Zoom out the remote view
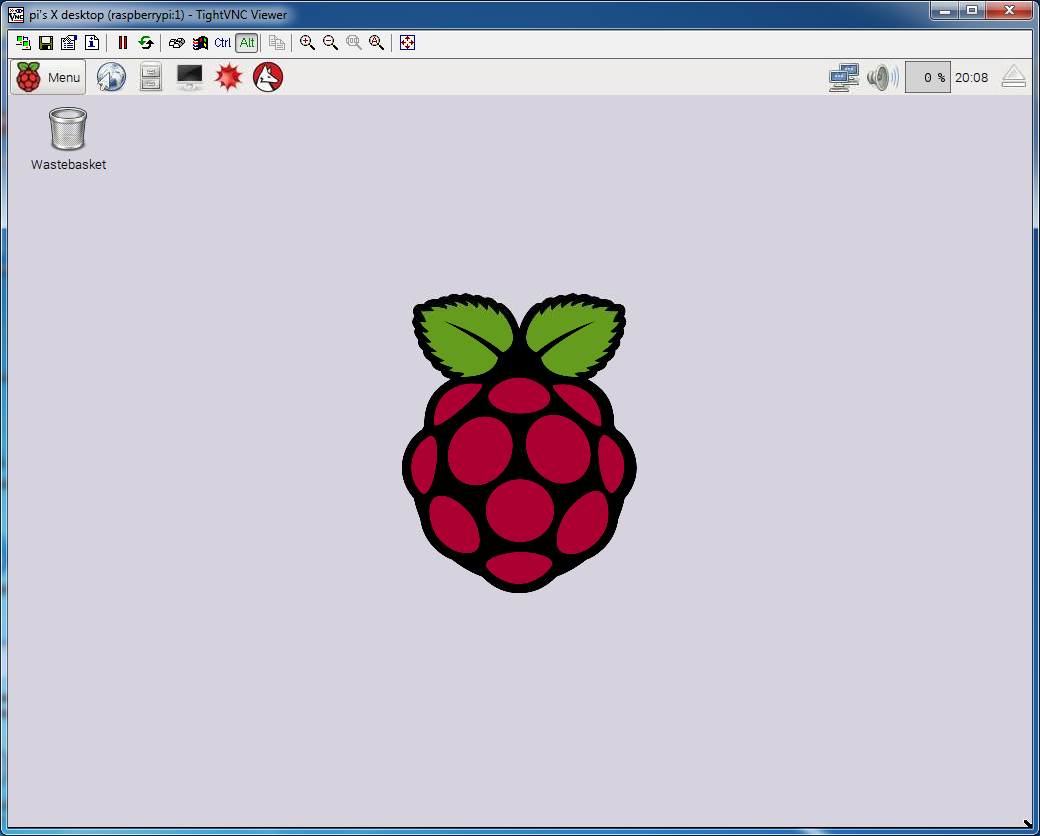The image size is (1040, 836). point(330,43)
